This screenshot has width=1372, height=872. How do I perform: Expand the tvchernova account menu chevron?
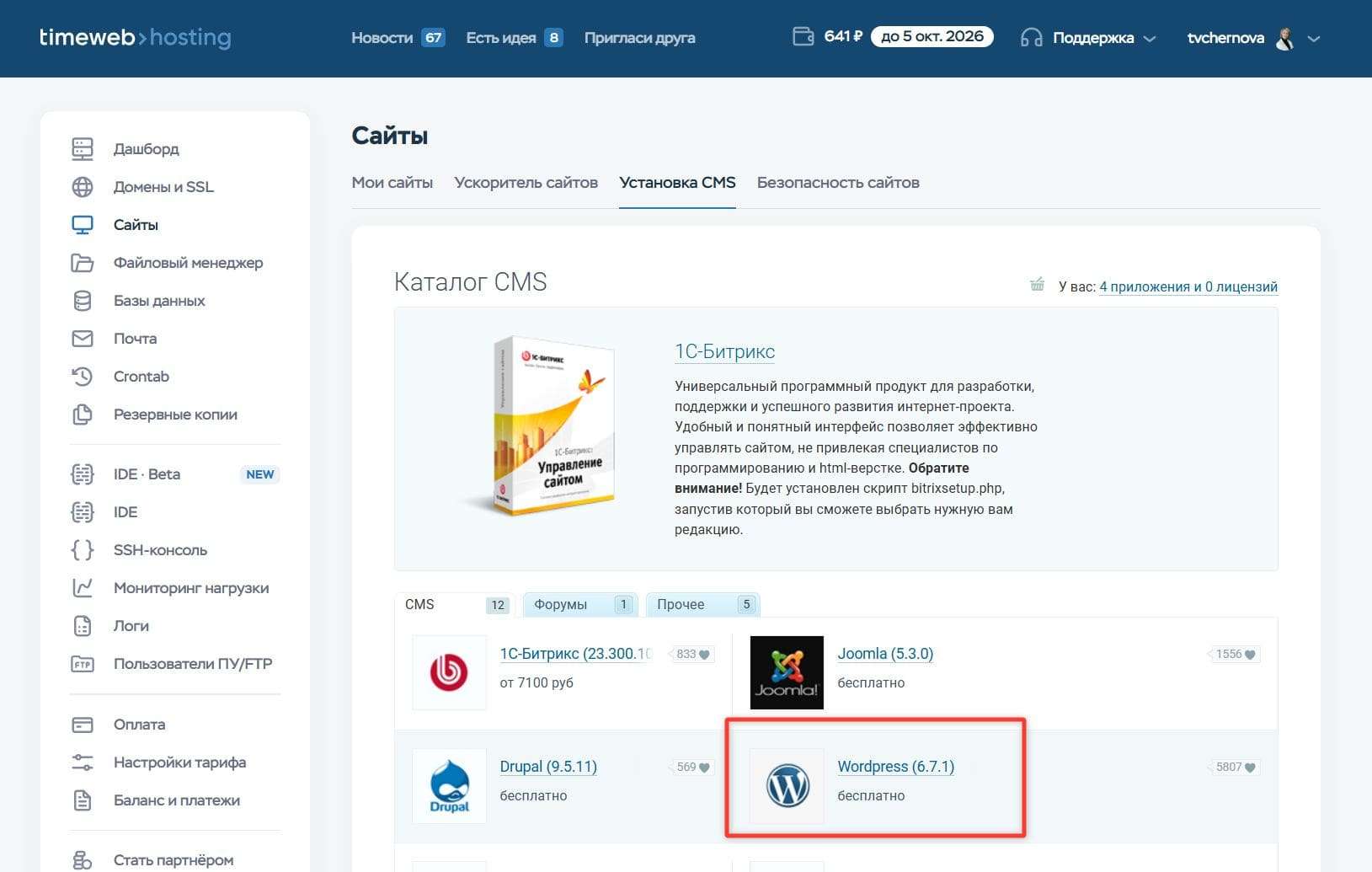pos(1314,39)
